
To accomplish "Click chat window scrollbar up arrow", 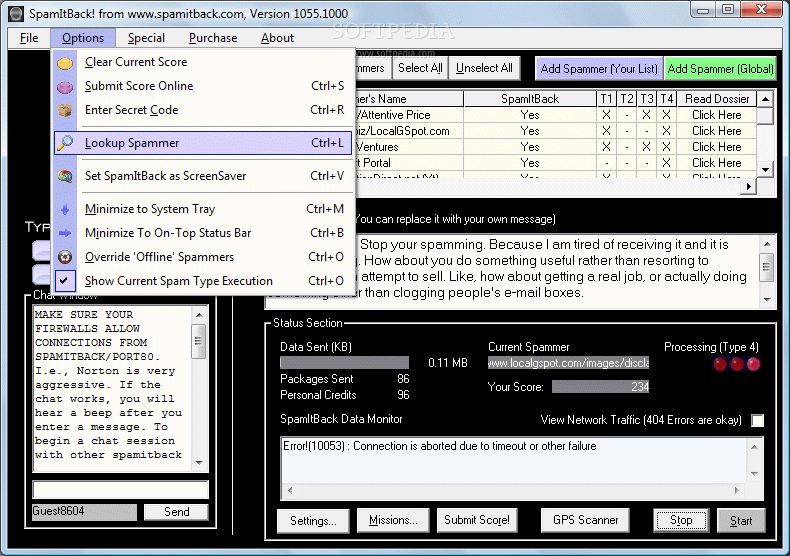I will click(199, 315).
